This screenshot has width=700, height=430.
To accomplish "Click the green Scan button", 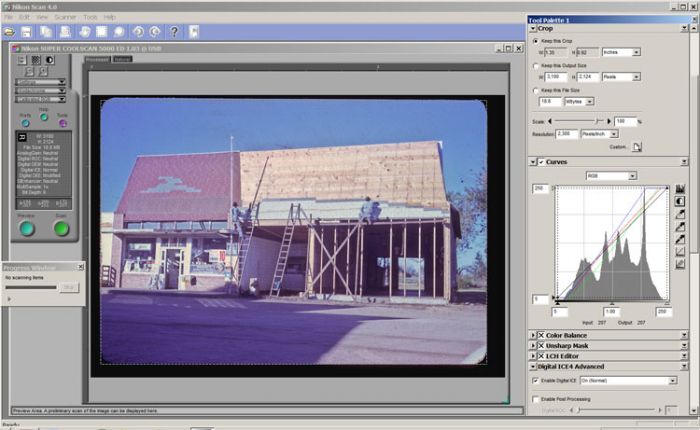I will [61, 229].
